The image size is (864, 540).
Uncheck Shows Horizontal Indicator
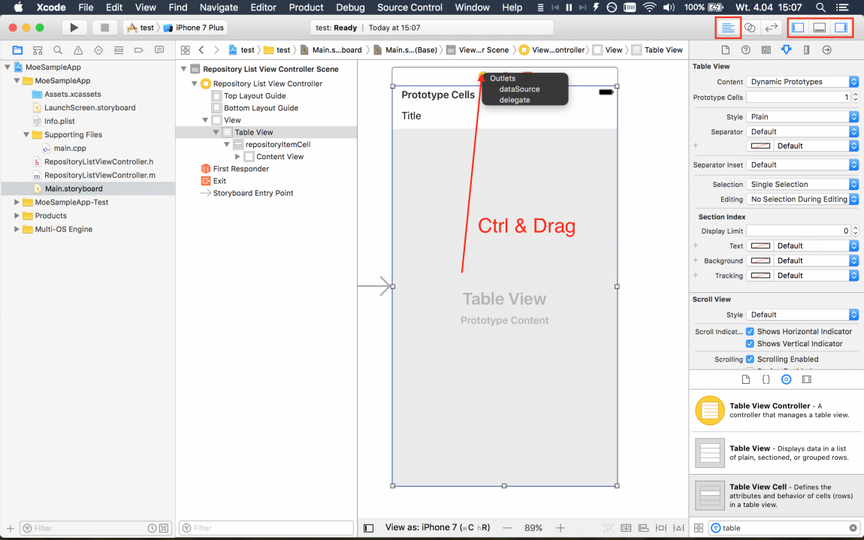(x=750, y=331)
